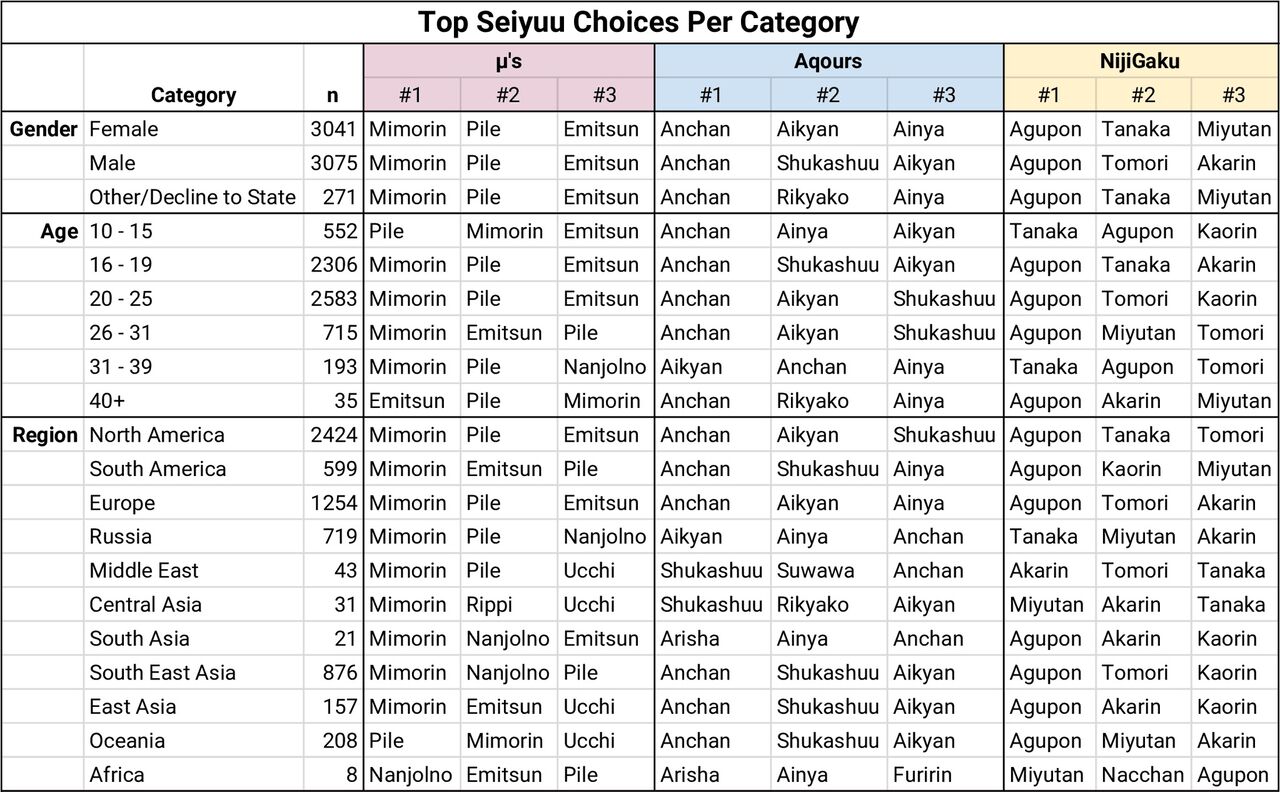The width and height of the screenshot is (1280, 792).
Task: Select the 3075 count for Male
Action: click(x=333, y=163)
